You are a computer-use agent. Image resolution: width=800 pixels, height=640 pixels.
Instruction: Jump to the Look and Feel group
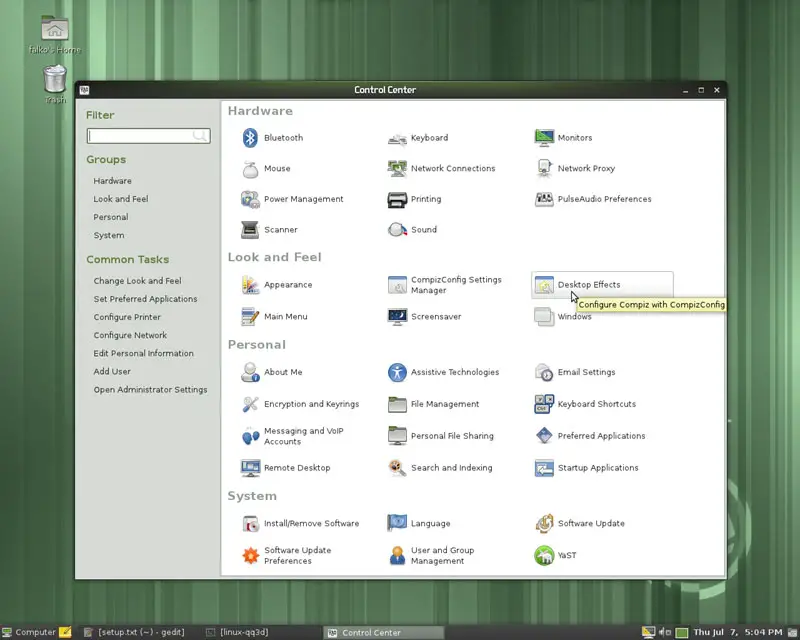coord(120,199)
